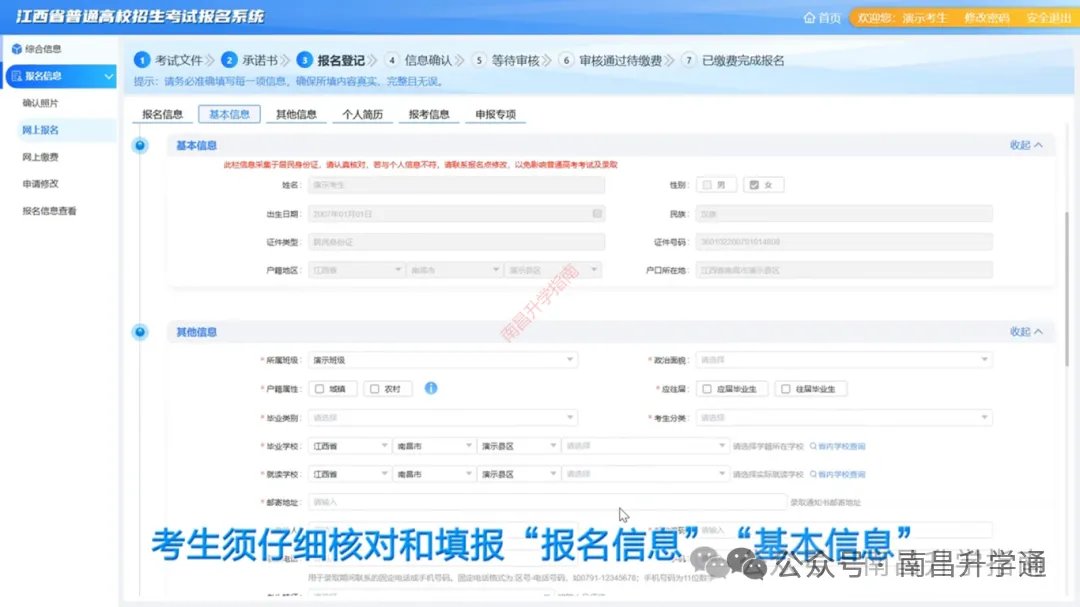Open 网上缴费 in the sidebar

[41, 157]
